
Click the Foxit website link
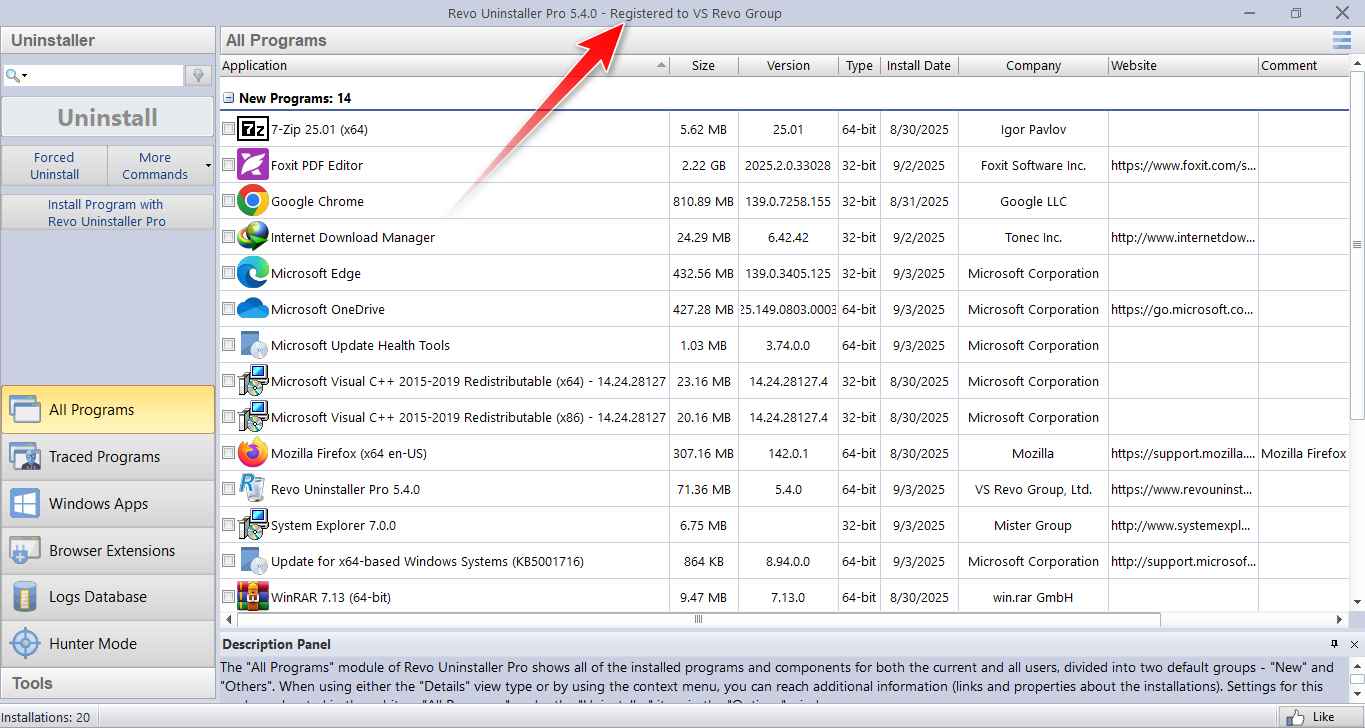1183,166
